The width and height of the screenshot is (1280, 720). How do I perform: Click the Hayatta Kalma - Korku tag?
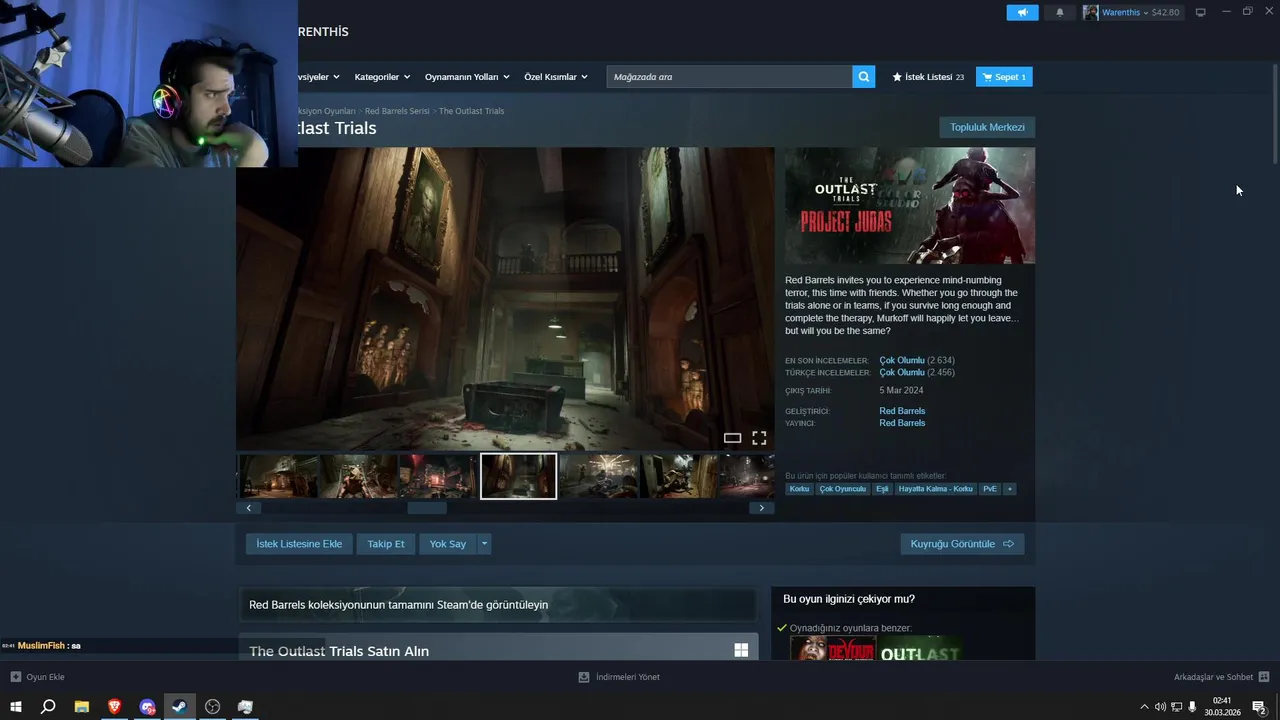pos(935,489)
